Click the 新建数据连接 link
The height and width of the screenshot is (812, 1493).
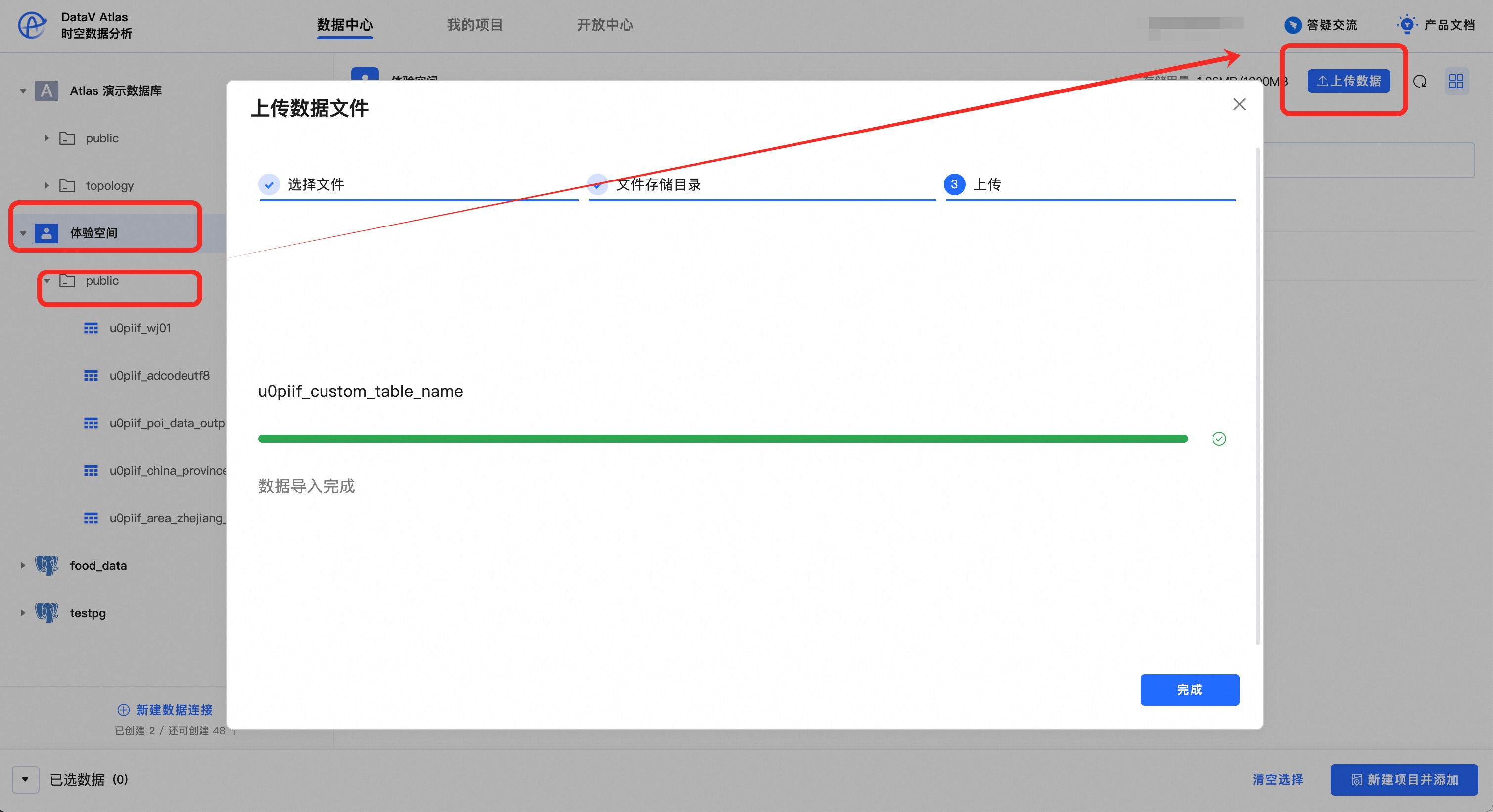click(166, 710)
